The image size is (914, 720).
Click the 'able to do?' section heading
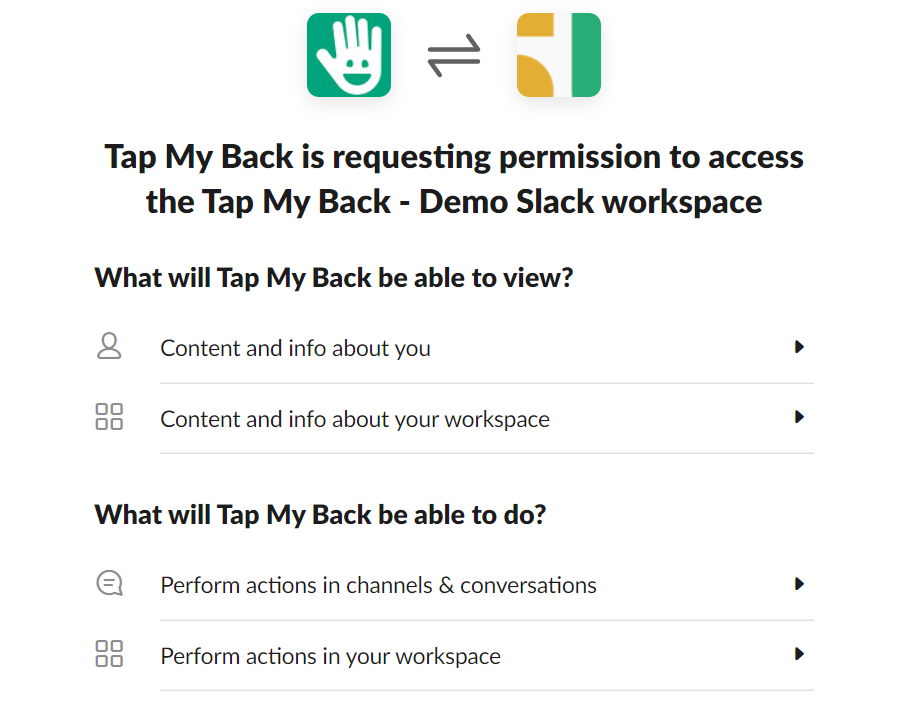(x=320, y=515)
